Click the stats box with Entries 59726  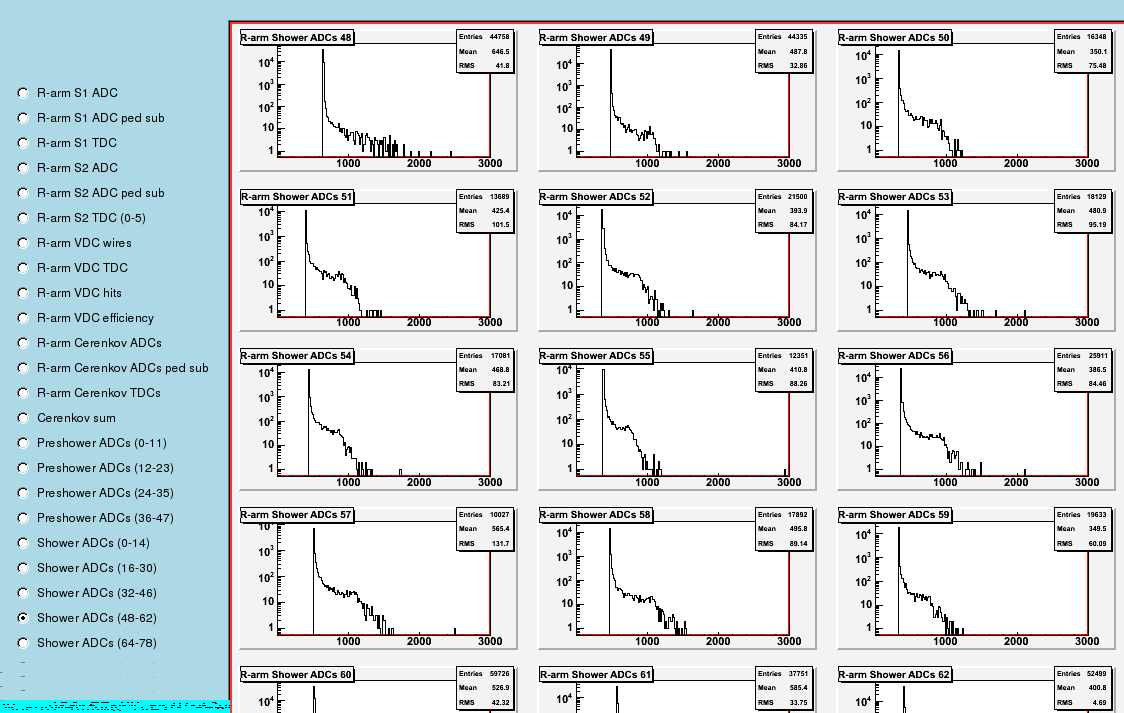pyautogui.click(x=485, y=688)
